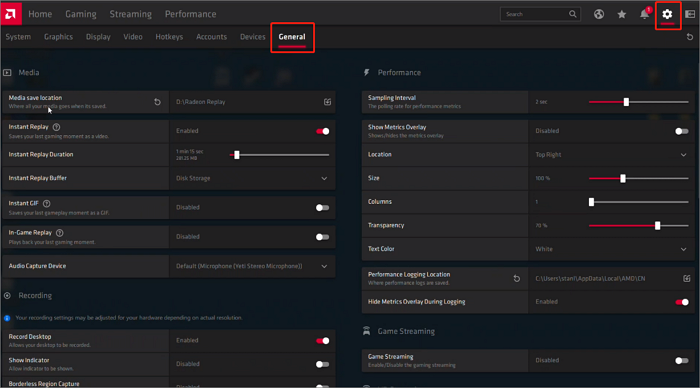Browse for Media save location folder
Viewport: 700px width, 388px height.
tap(327, 102)
